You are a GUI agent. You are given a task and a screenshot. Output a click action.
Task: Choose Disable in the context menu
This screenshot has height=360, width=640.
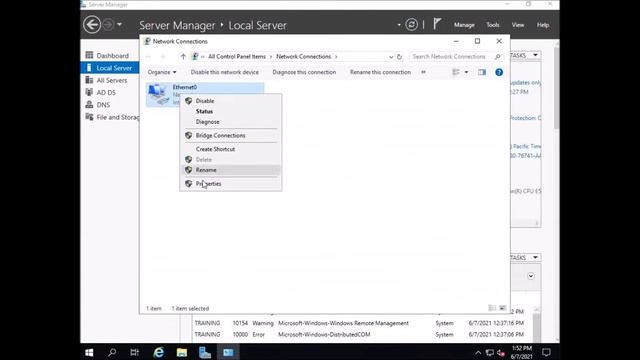click(231, 100)
